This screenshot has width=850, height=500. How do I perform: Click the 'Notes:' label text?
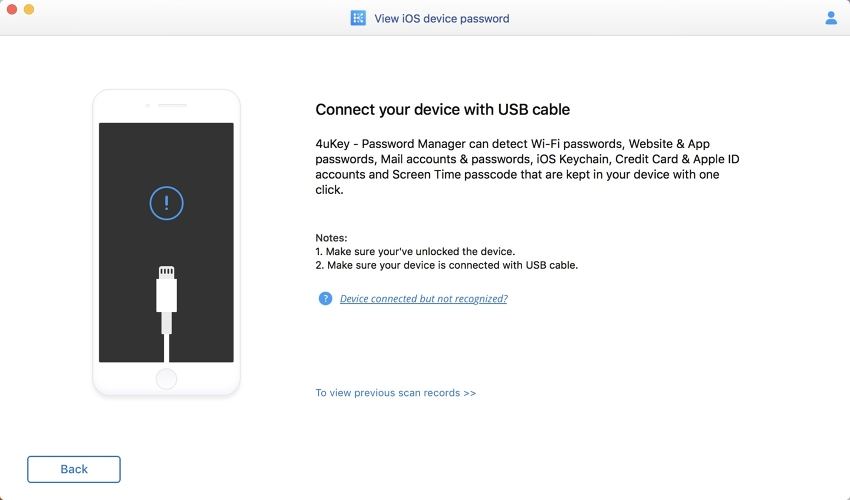coord(331,238)
